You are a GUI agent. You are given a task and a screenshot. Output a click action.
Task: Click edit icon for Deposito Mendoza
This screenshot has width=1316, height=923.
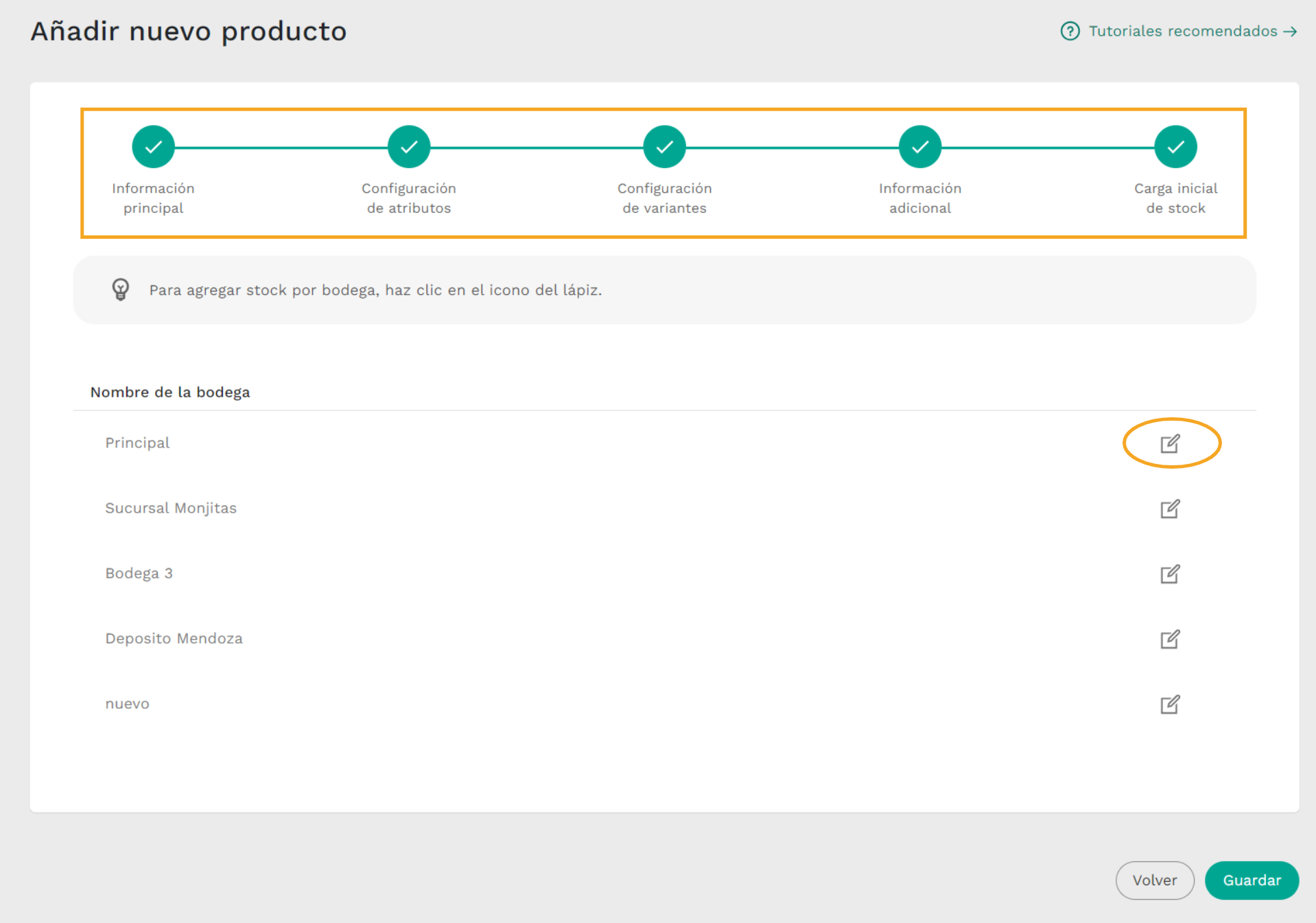tap(1170, 639)
